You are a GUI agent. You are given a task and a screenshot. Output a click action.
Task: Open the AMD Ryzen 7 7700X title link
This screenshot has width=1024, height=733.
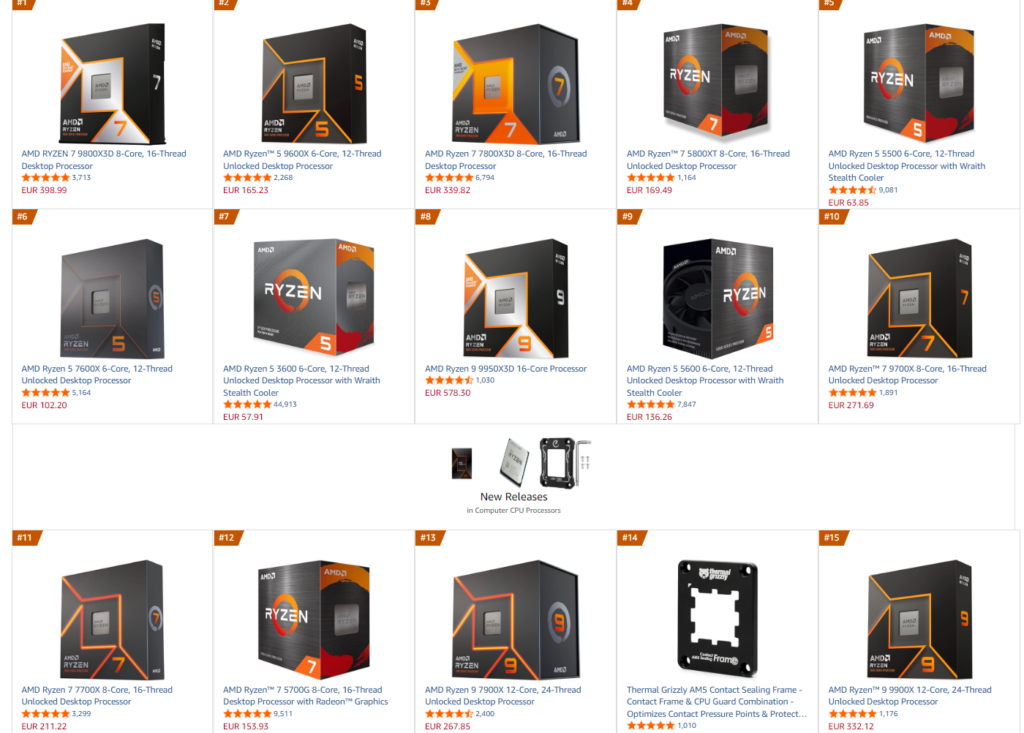click(97, 695)
